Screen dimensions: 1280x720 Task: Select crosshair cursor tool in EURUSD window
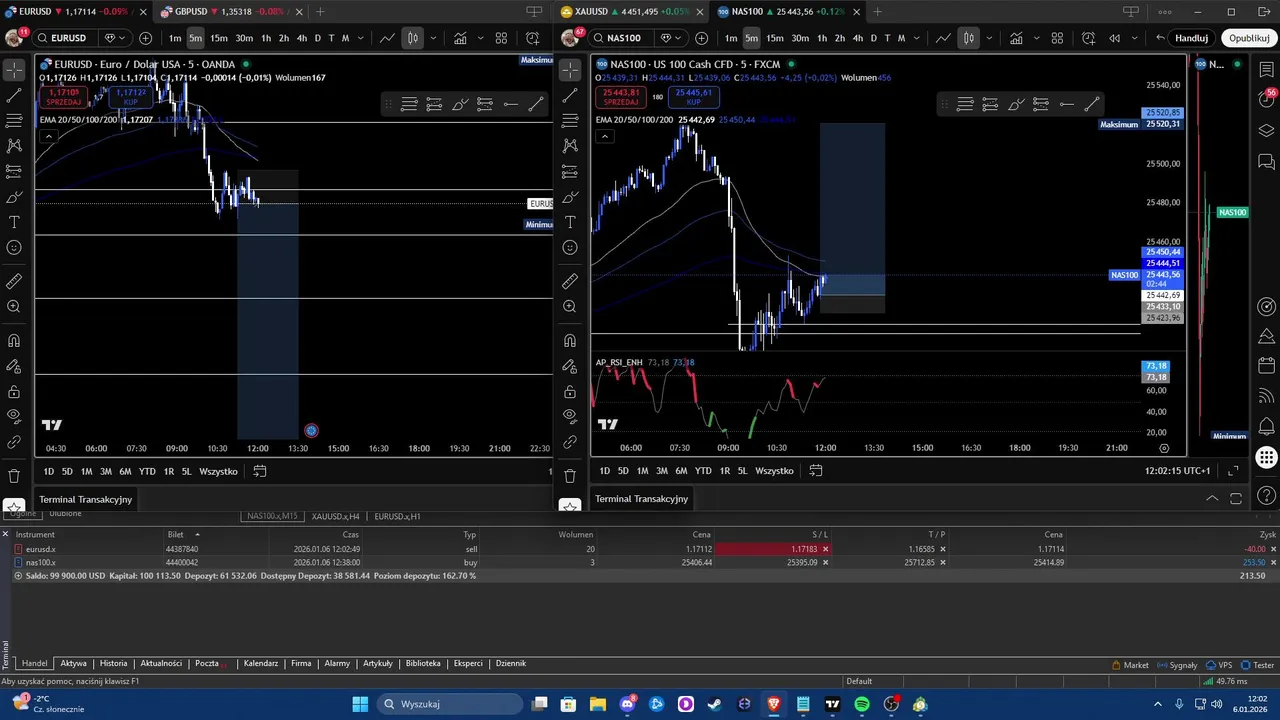[14, 70]
